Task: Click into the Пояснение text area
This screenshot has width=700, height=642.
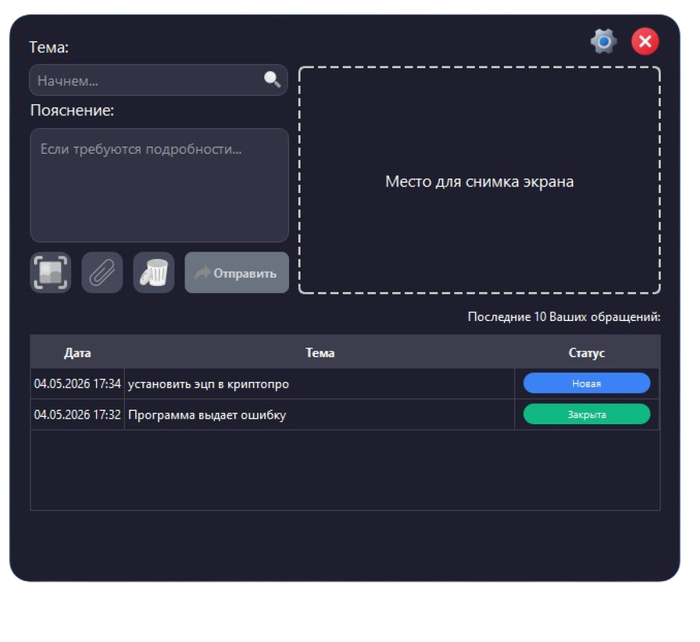Action: click(159, 185)
